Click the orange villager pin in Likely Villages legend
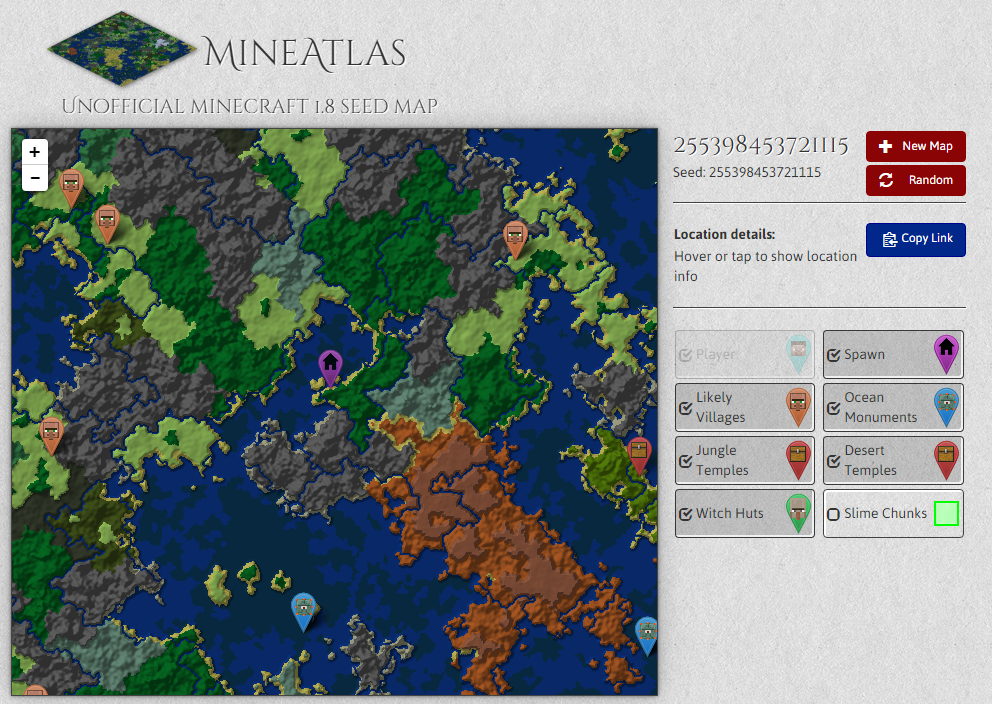 point(798,407)
